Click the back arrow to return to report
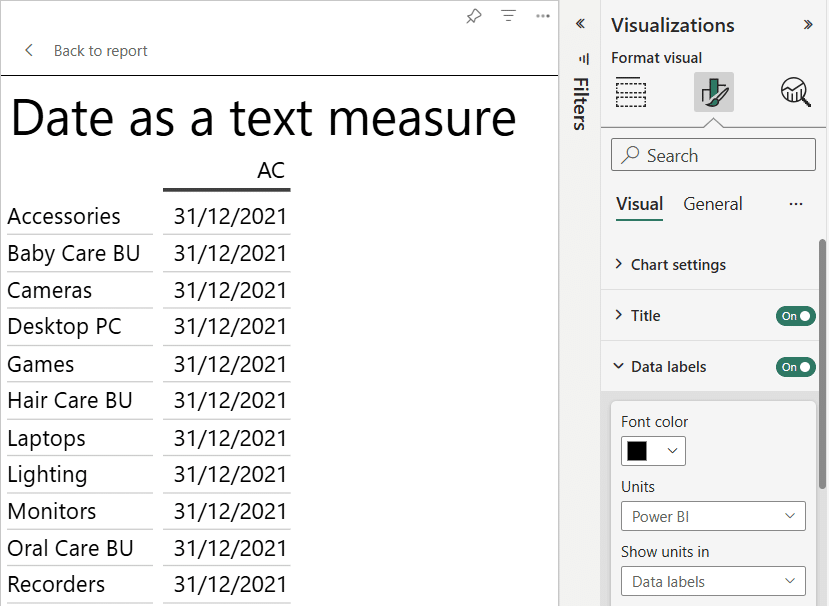Viewport: 829px width, 606px height. pos(29,51)
